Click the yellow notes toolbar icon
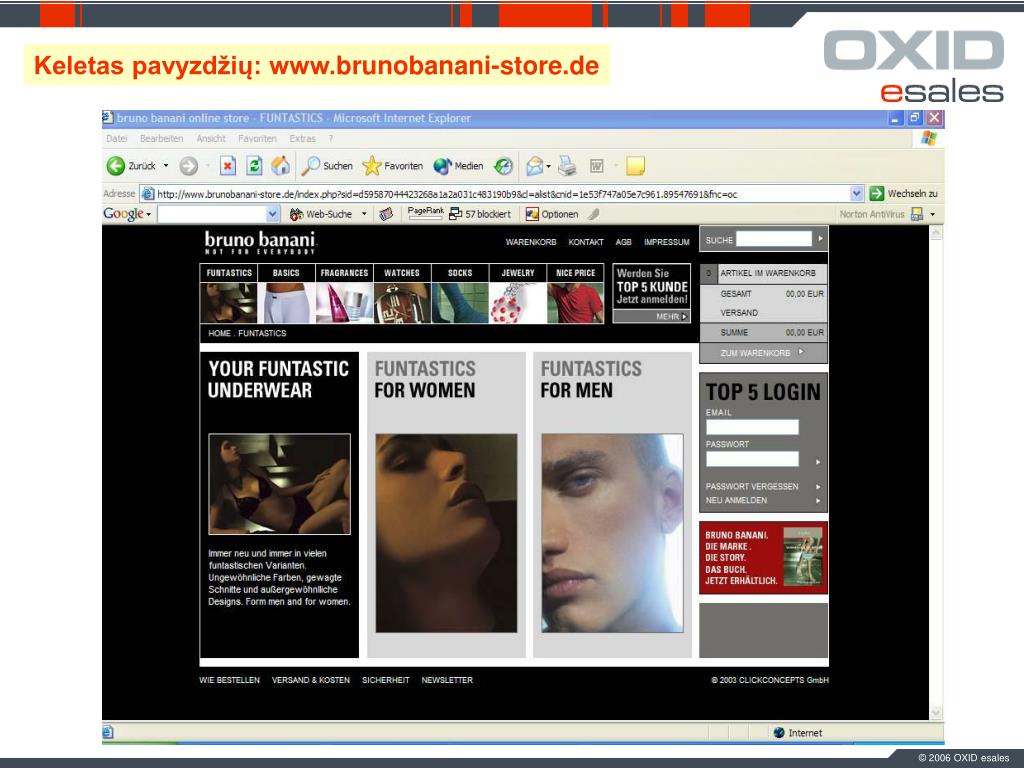 pos(635,166)
